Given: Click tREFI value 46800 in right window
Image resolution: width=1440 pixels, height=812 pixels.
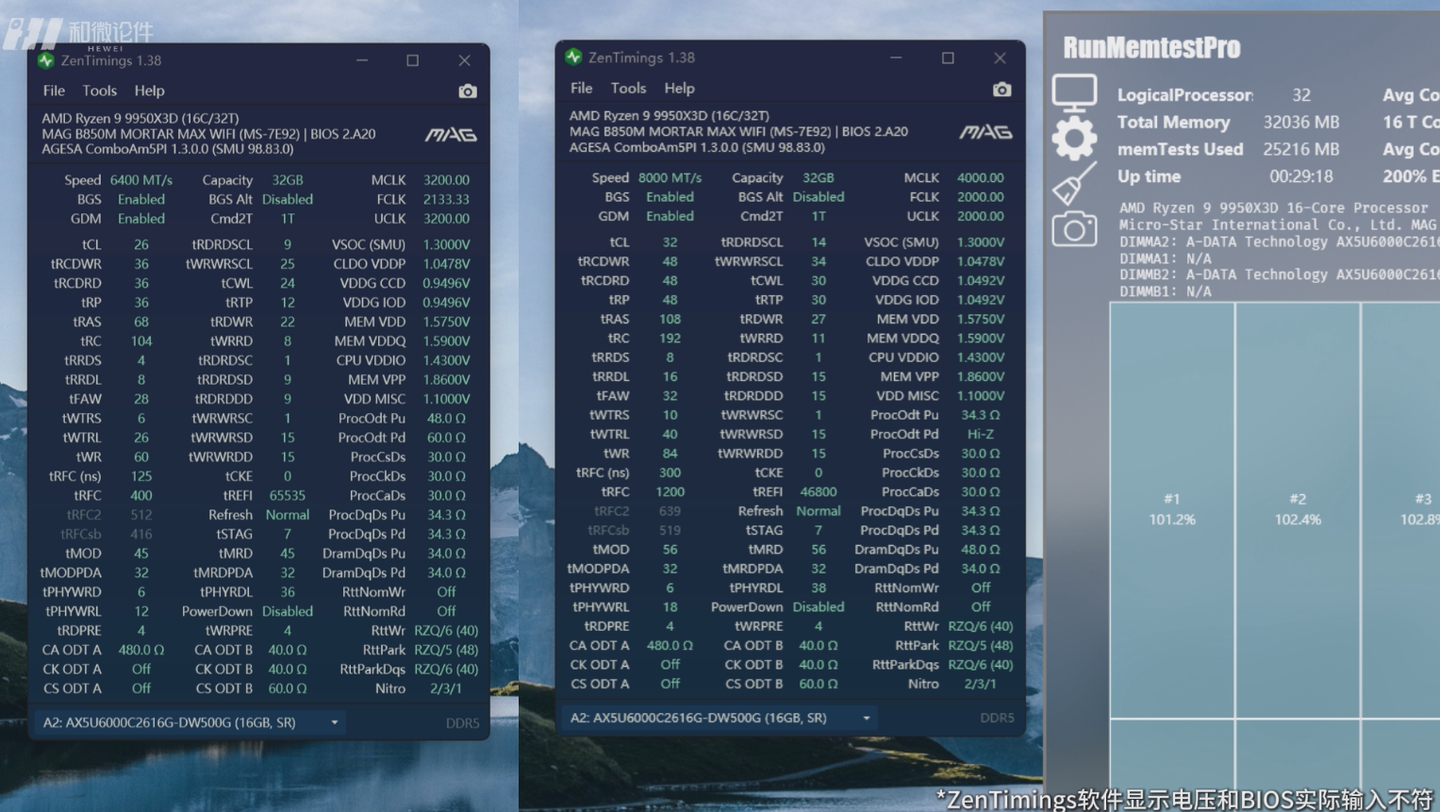Looking at the screenshot, I should [818, 492].
